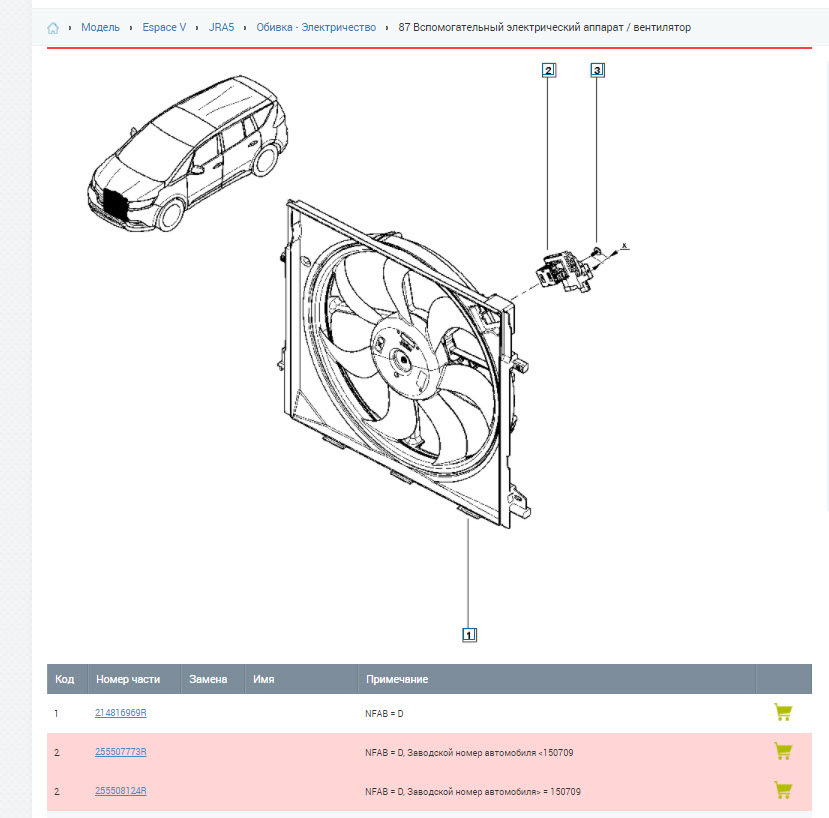This screenshot has width=829, height=818.
Task: Navigate to the JRA5 breadcrumb
Action: click(221, 28)
